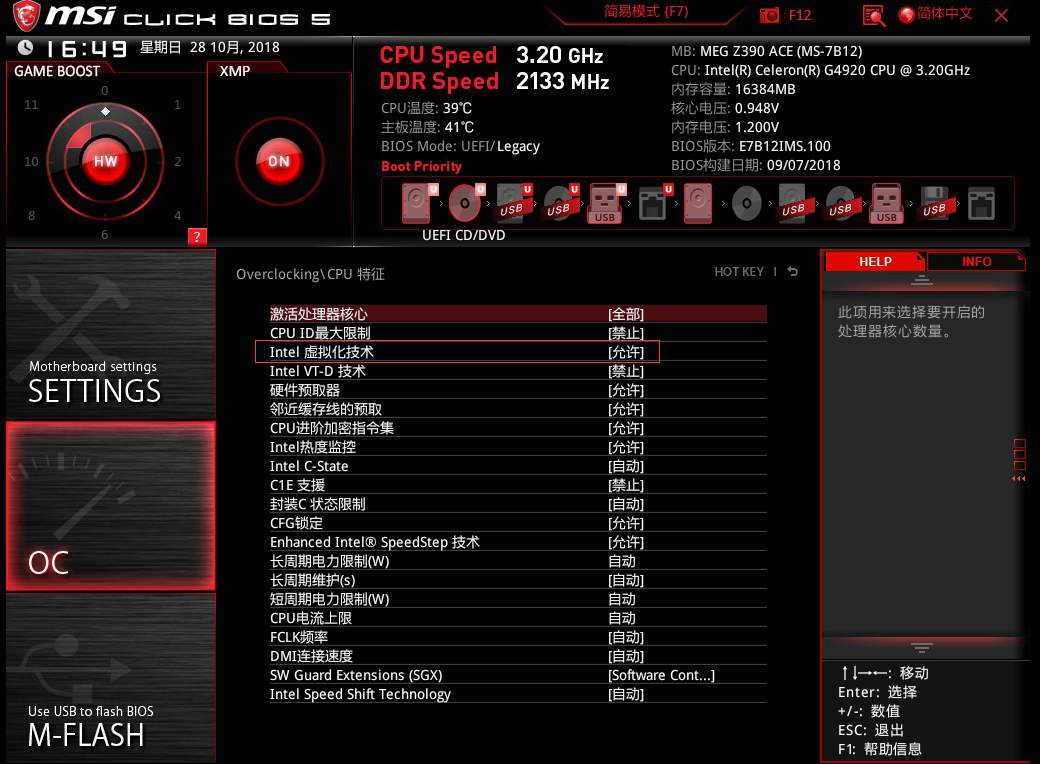
Task: Open the SETTINGS motherboard section
Action: 111,334
